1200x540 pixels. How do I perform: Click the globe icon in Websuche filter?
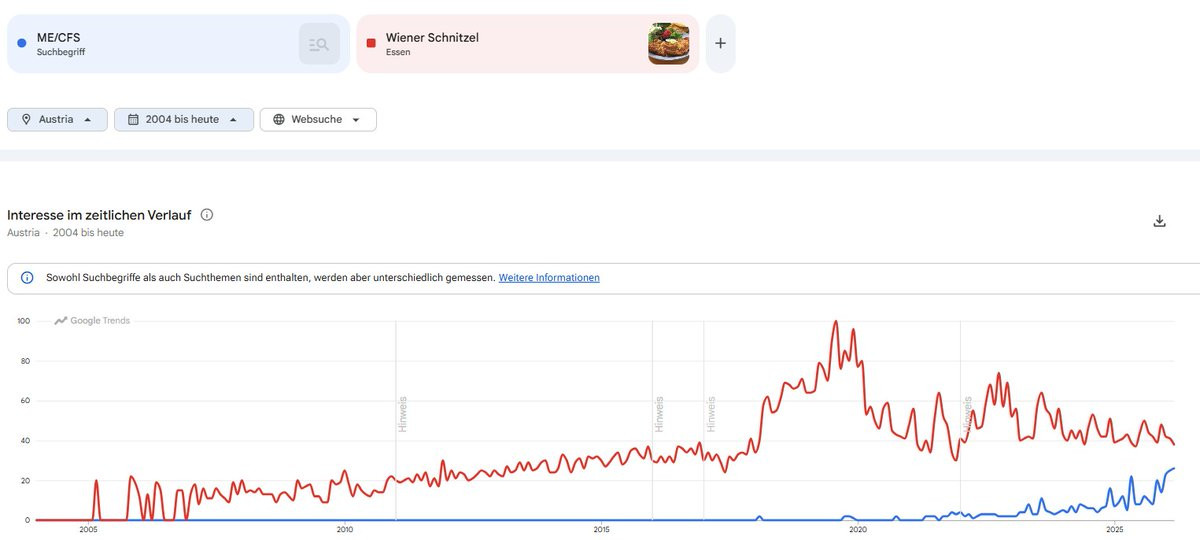coord(278,119)
